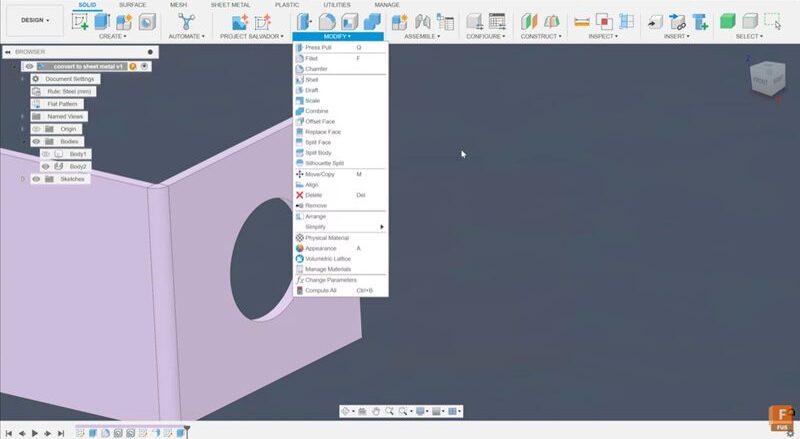Viewport: 800px width, 439px height.
Task: Open the CREATE dropdown menu
Action: point(113,36)
